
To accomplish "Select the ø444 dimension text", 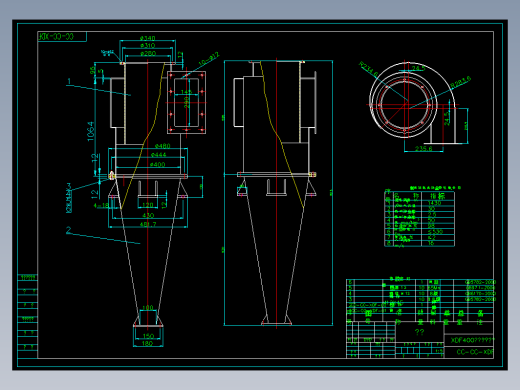I will coord(158,155).
